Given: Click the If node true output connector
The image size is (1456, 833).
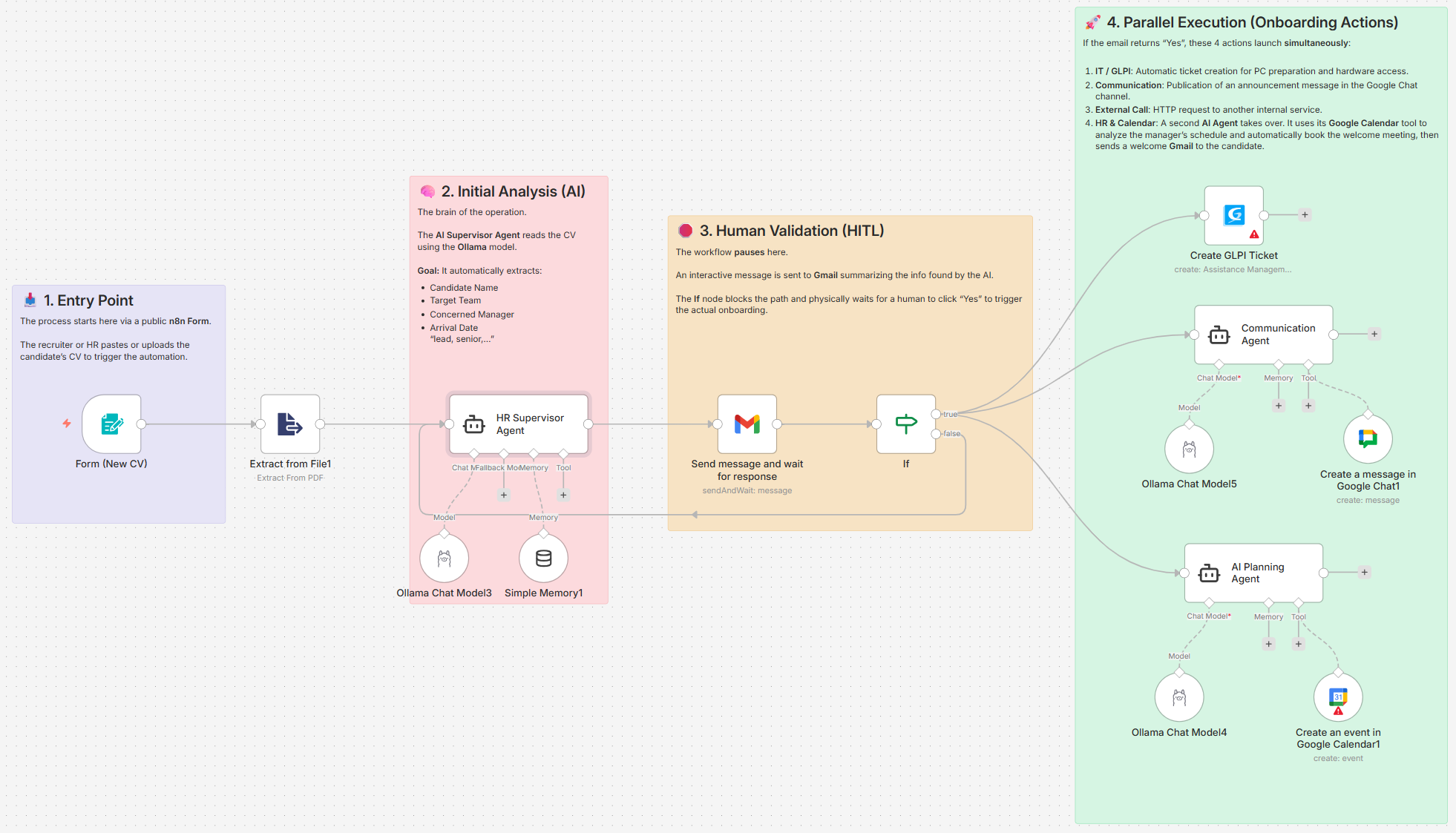Looking at the screenshot, I should click(936, 414).
